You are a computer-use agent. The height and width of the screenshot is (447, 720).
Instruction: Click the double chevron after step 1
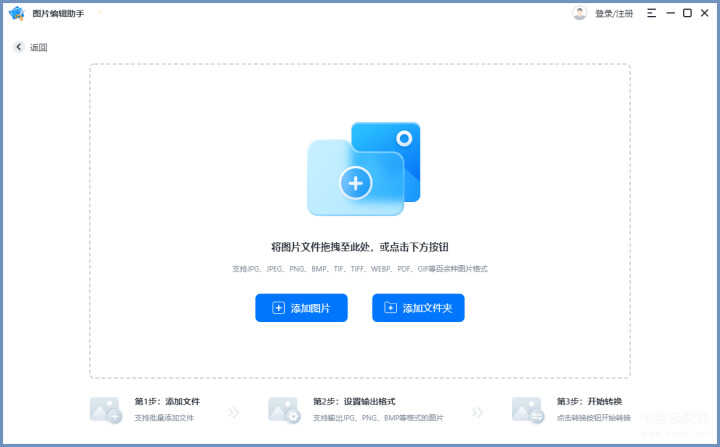point(233,412)
